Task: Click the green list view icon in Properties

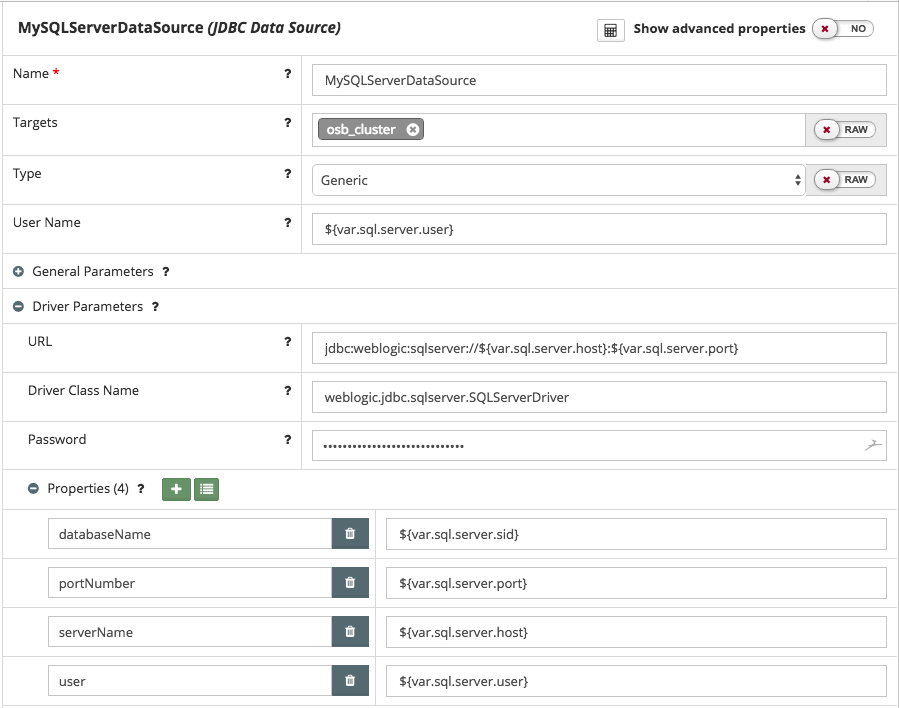Action: 206,489
